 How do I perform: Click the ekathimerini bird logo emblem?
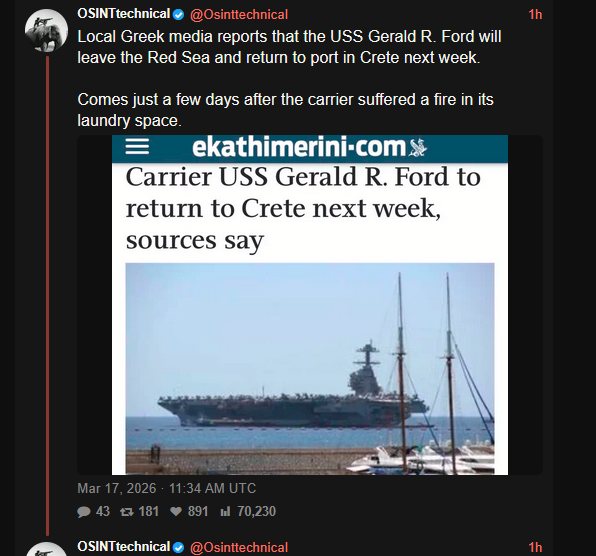418,147
